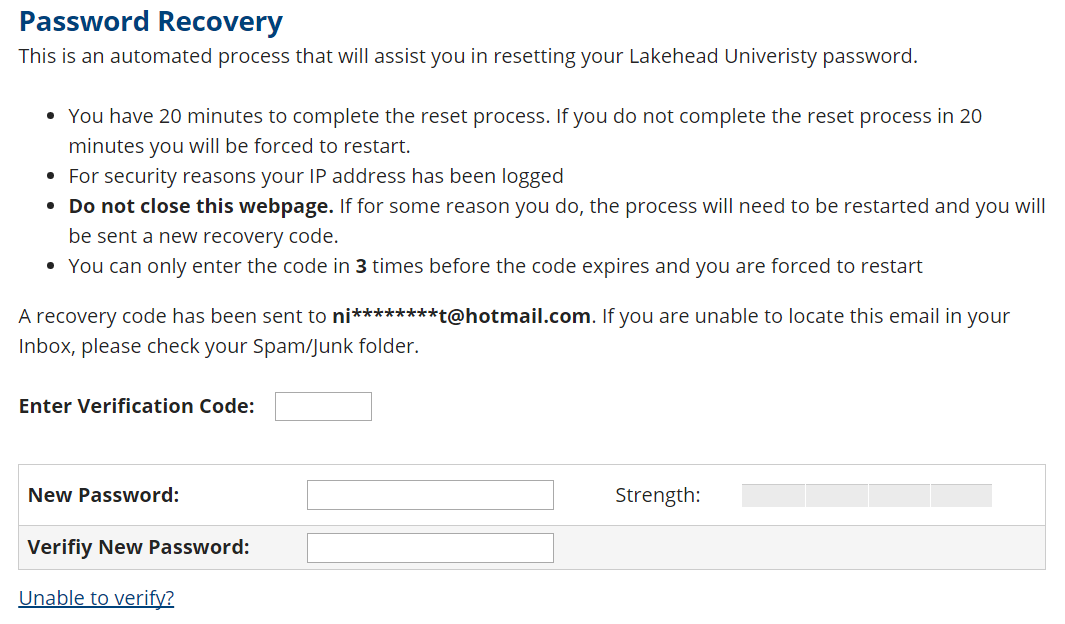Select the Password Recovery heading
The image size is (1065, 624).
point(150,21)
